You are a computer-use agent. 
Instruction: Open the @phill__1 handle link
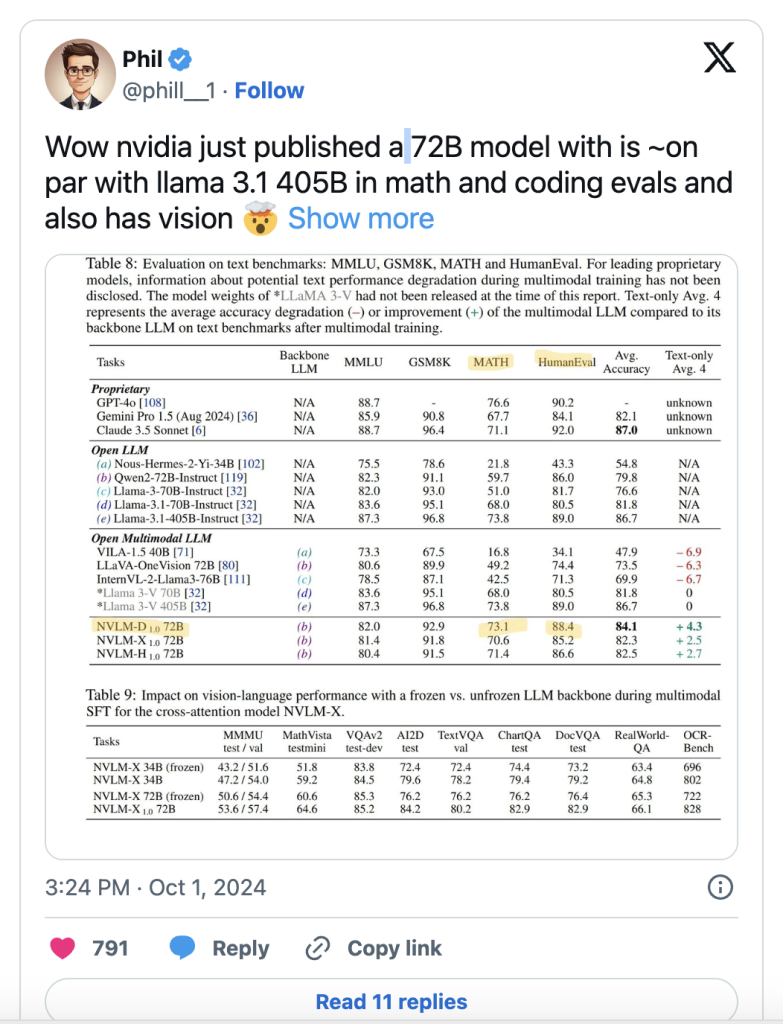(x=171, y=93)
